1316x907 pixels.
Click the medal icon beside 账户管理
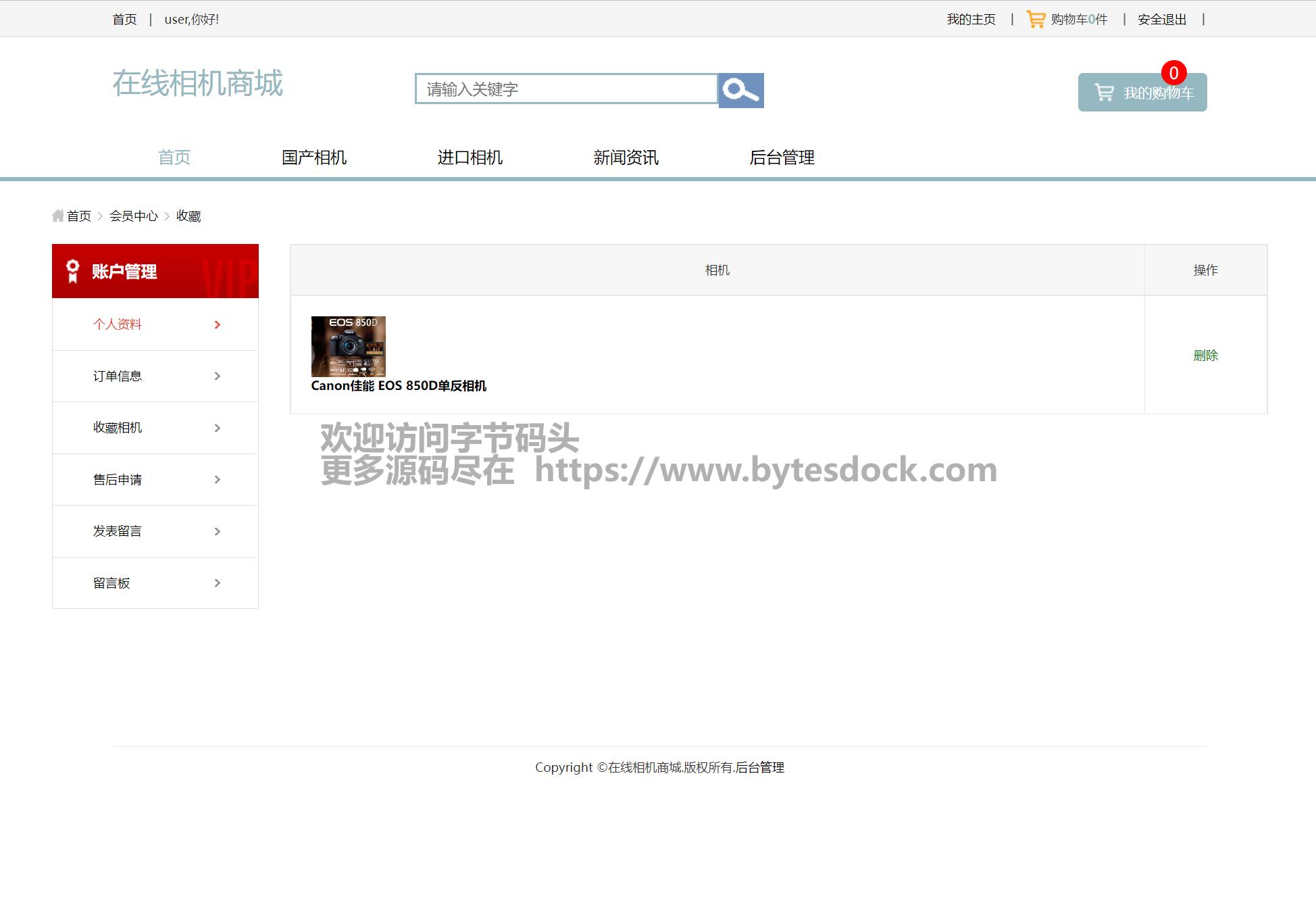(73, 271)
